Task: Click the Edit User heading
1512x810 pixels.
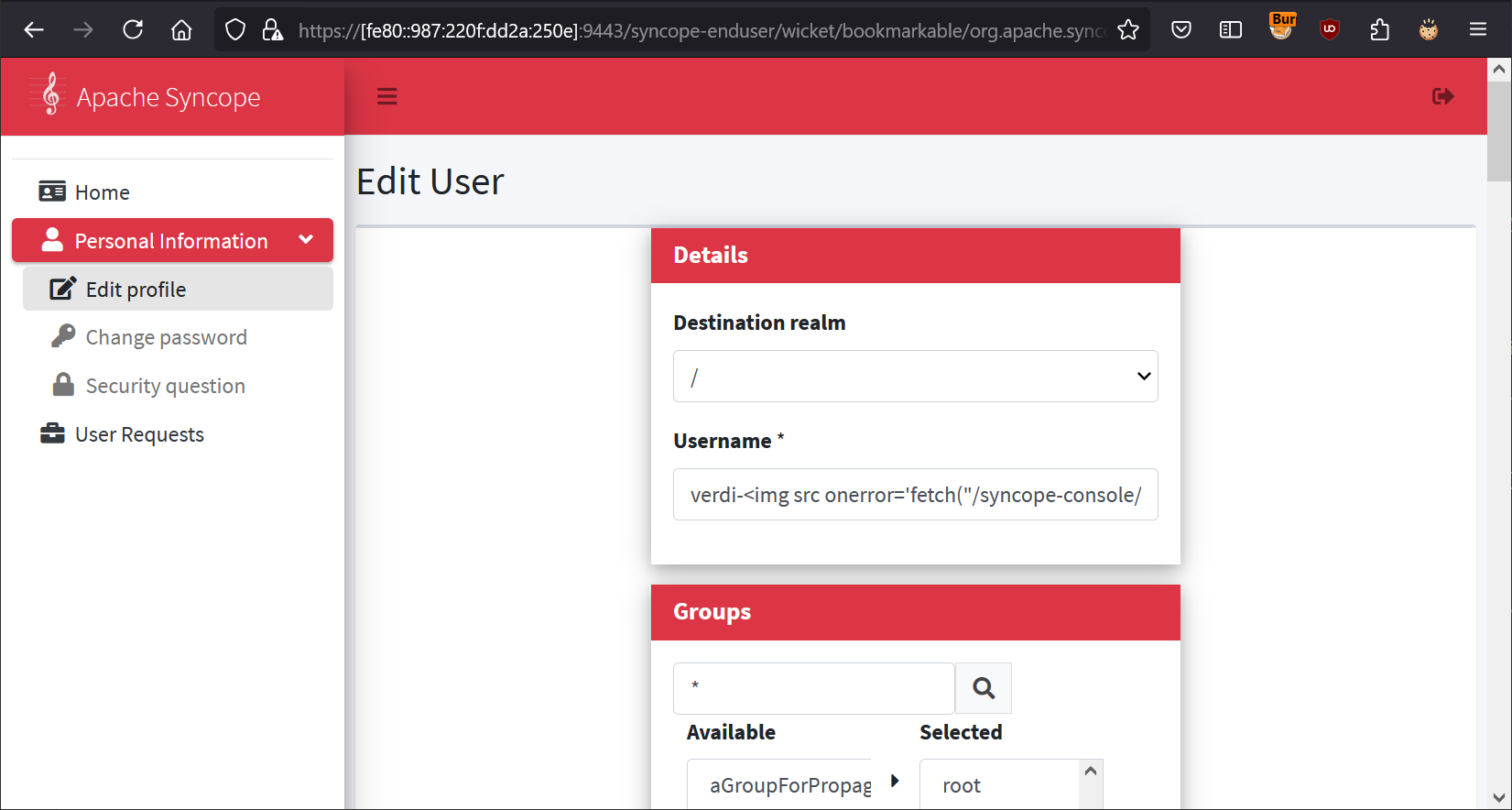Action: click(430, 181)
